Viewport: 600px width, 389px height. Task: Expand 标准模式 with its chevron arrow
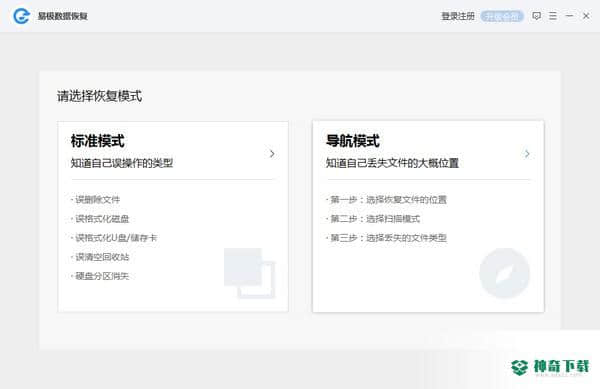272,154
